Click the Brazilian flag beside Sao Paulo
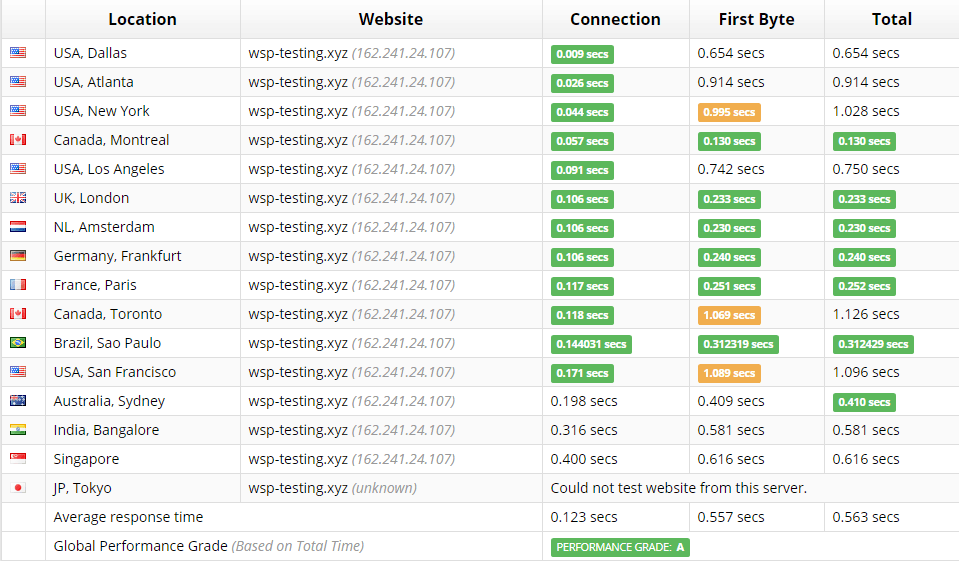This screenshot has width=959, height=561. 18,343
